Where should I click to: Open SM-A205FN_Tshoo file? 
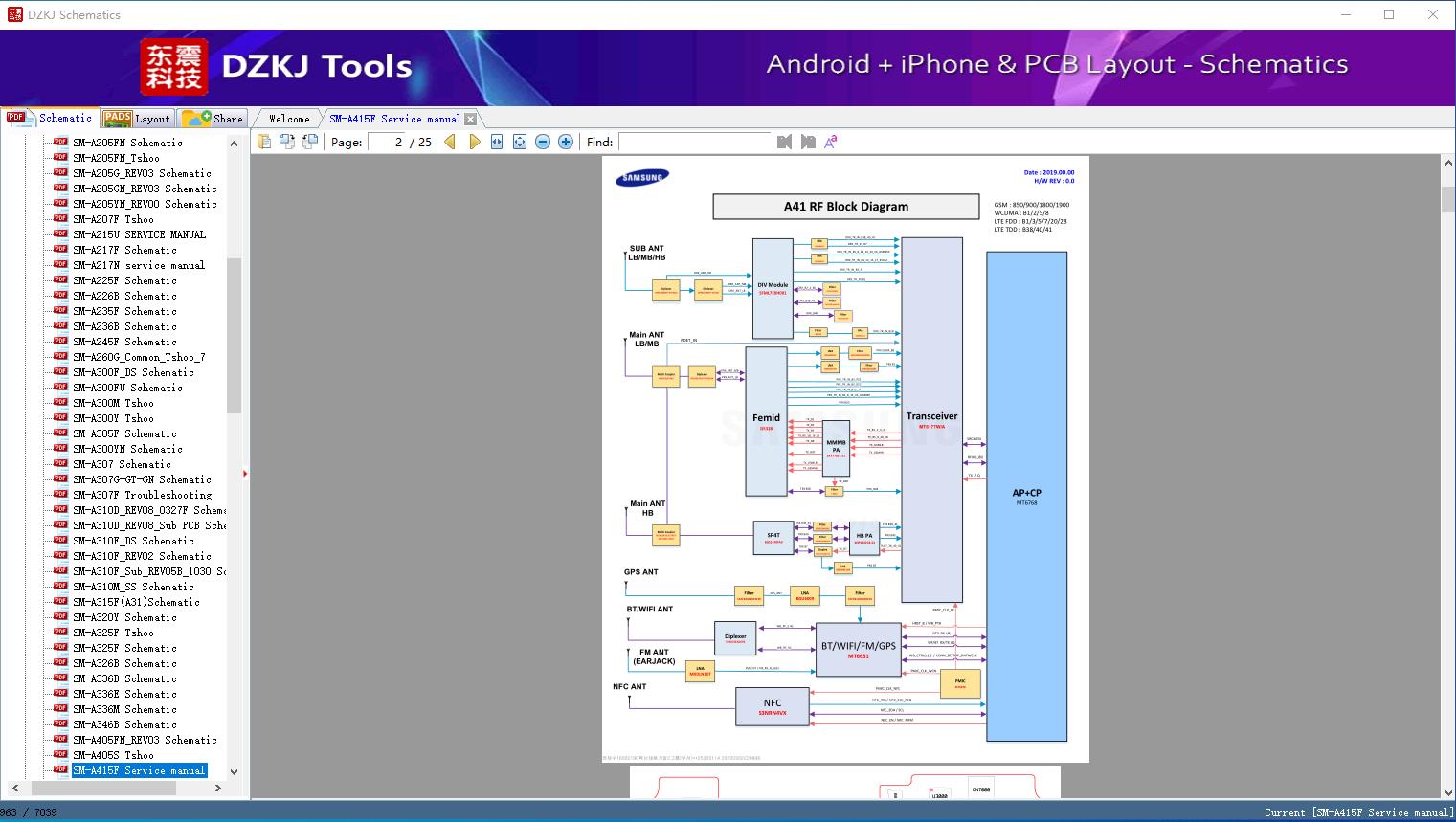pos(116,158)
